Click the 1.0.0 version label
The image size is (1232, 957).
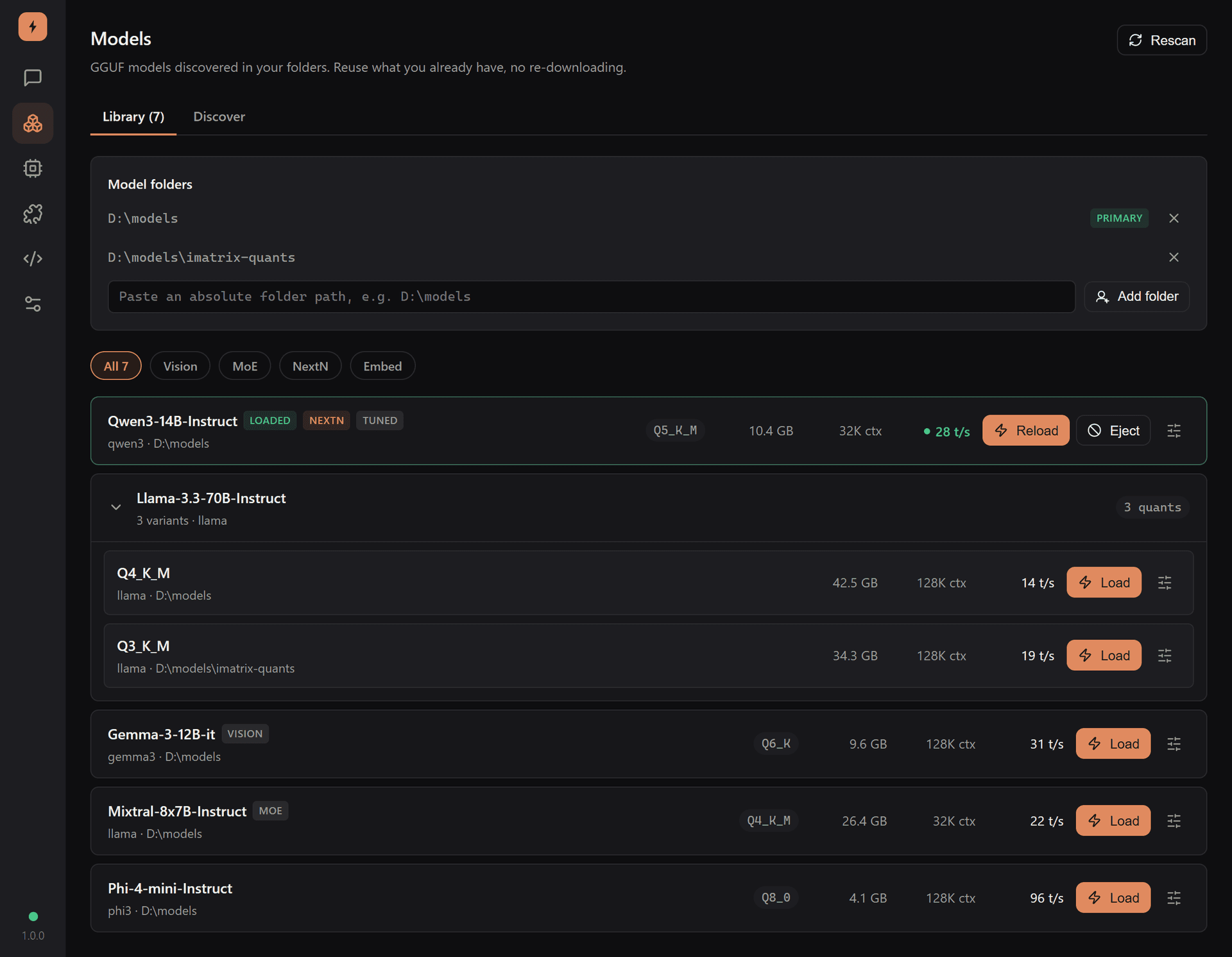[x=33, y=936]
